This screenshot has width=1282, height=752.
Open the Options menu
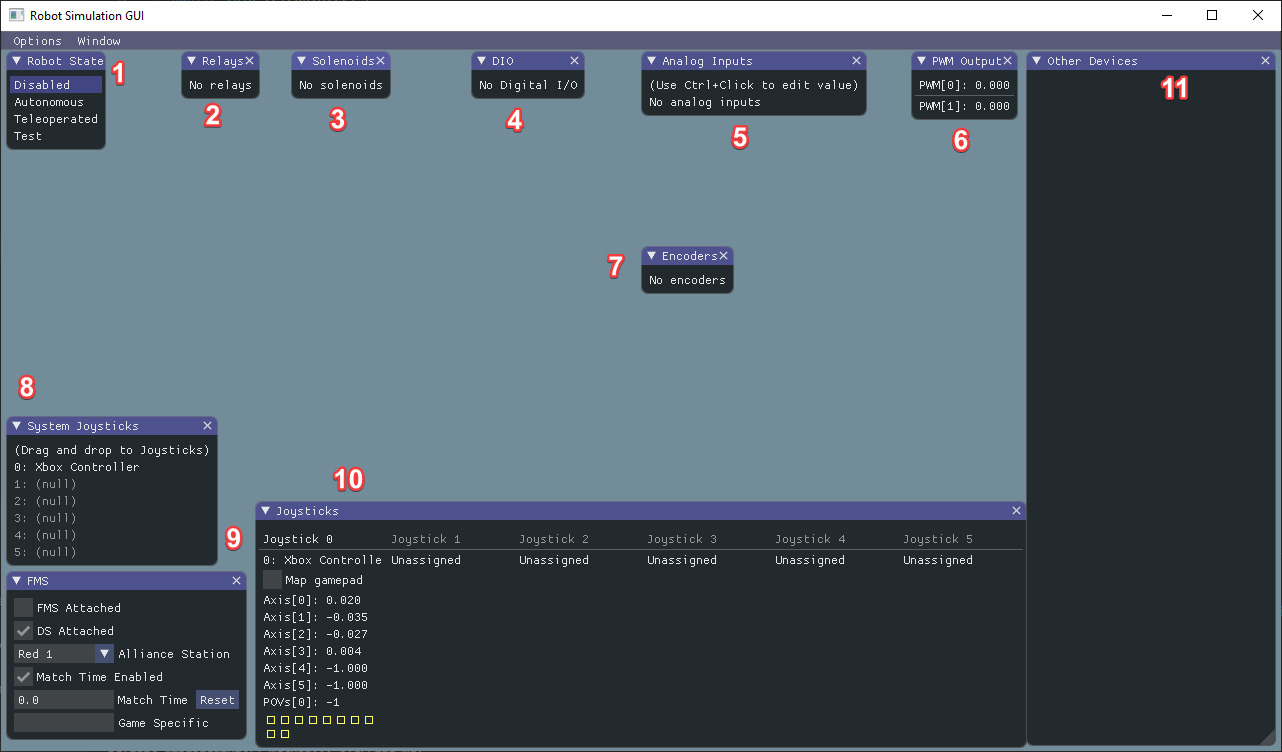[36, 40]
